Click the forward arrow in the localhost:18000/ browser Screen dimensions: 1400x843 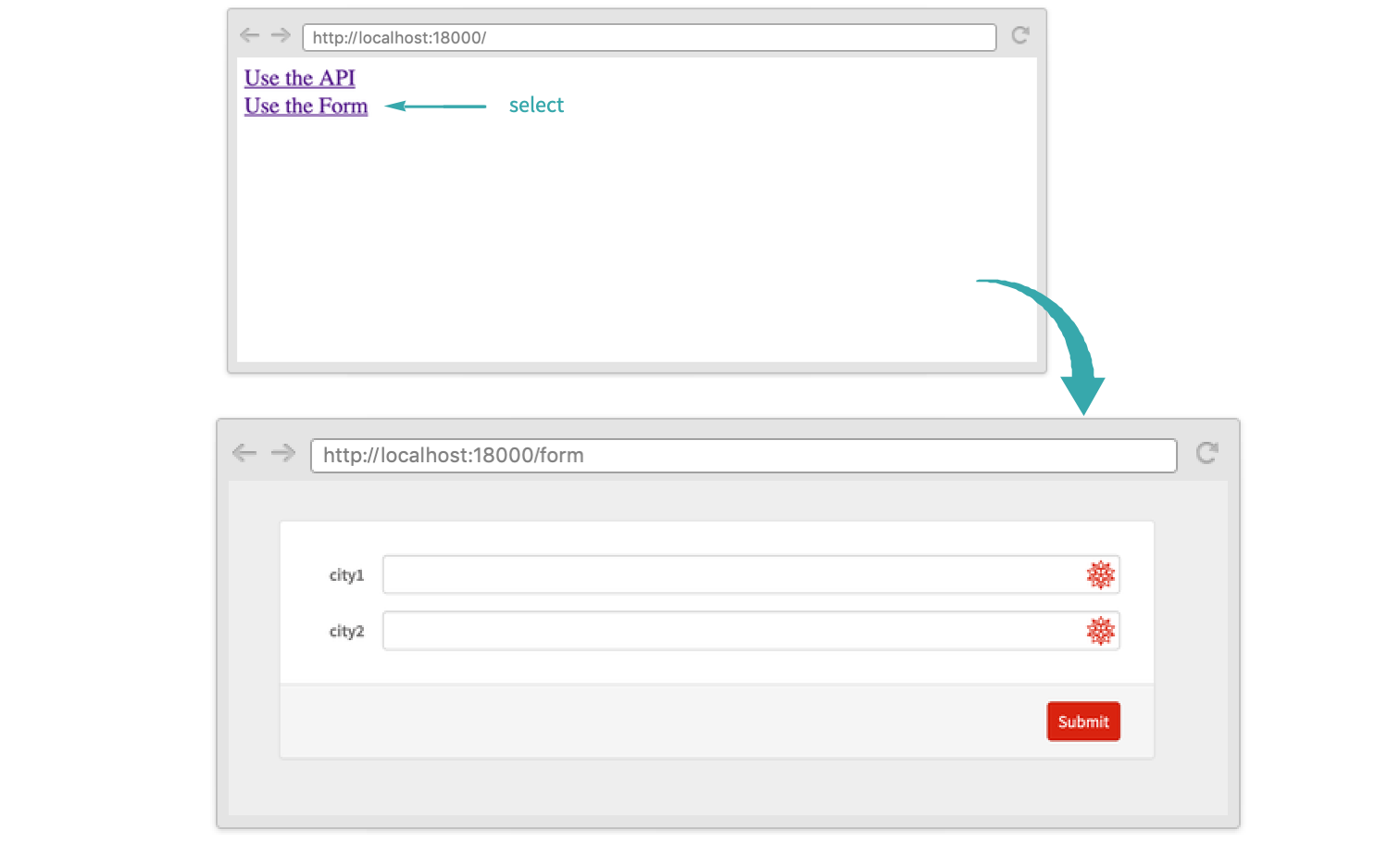pos(281,35)
